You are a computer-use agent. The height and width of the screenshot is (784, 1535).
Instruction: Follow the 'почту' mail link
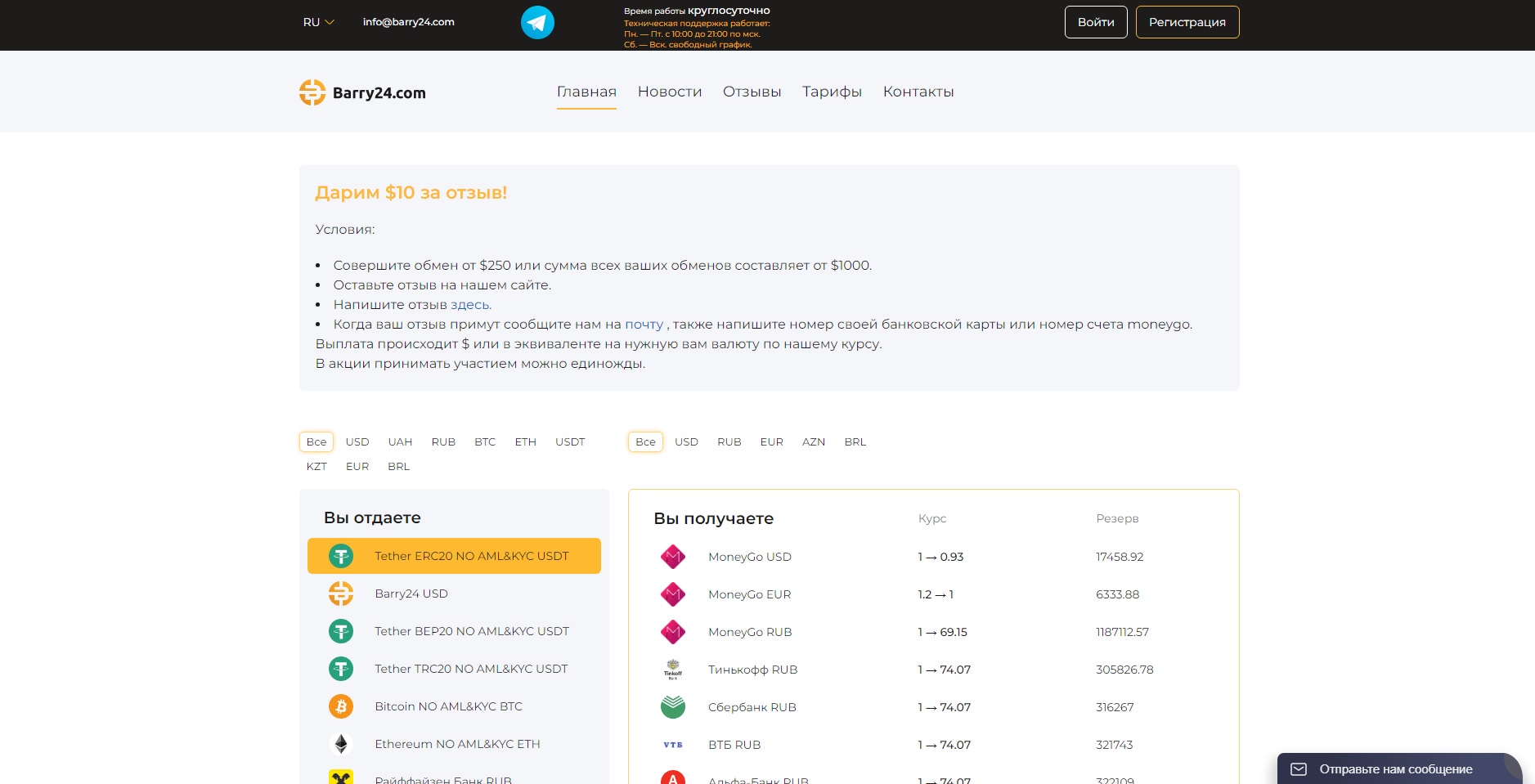(x=644, y=325)
